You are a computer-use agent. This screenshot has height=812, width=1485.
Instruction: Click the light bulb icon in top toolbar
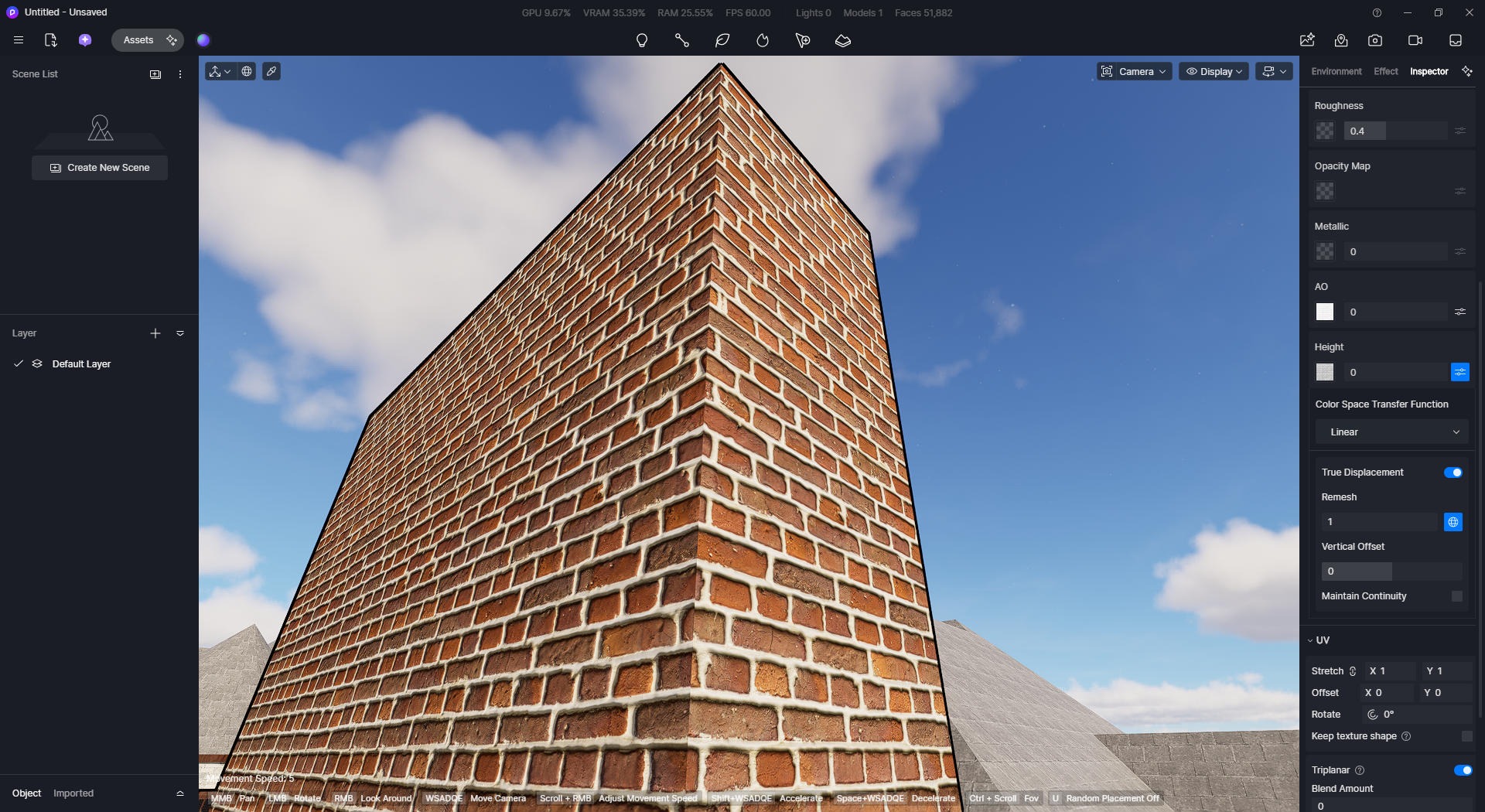tap(641, 40)
